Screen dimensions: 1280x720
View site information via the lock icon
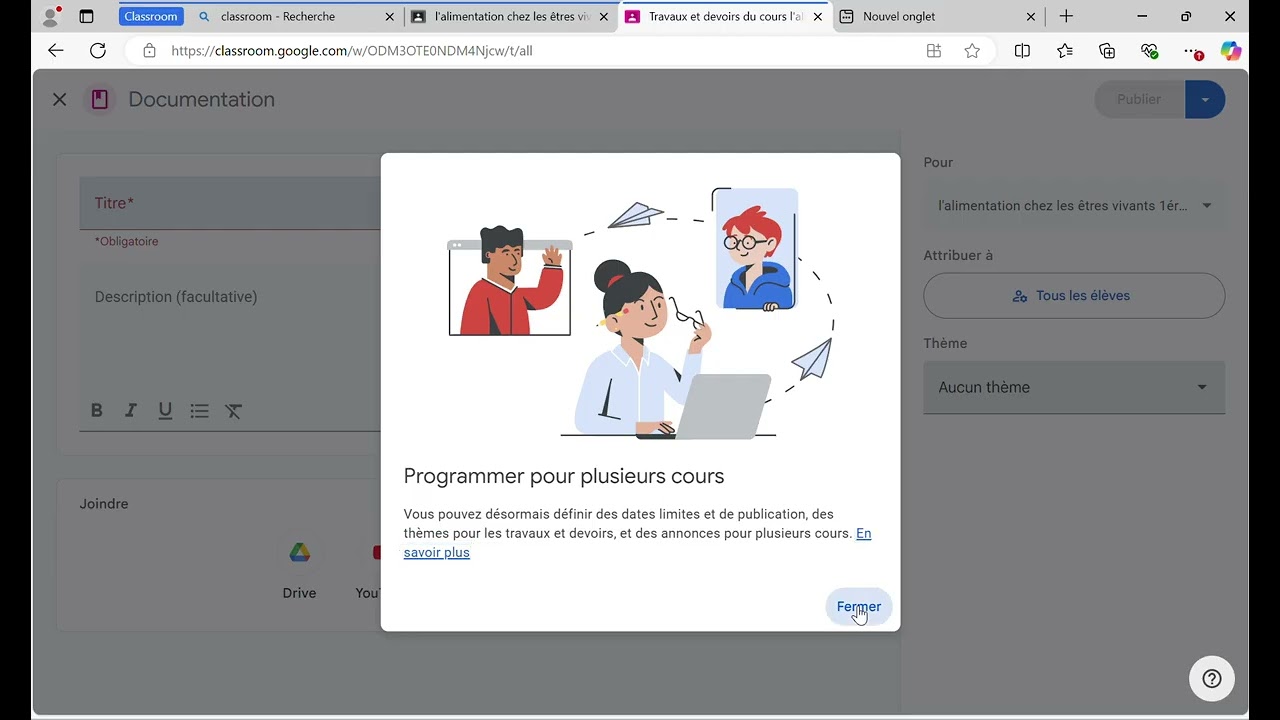coord(149,51)
